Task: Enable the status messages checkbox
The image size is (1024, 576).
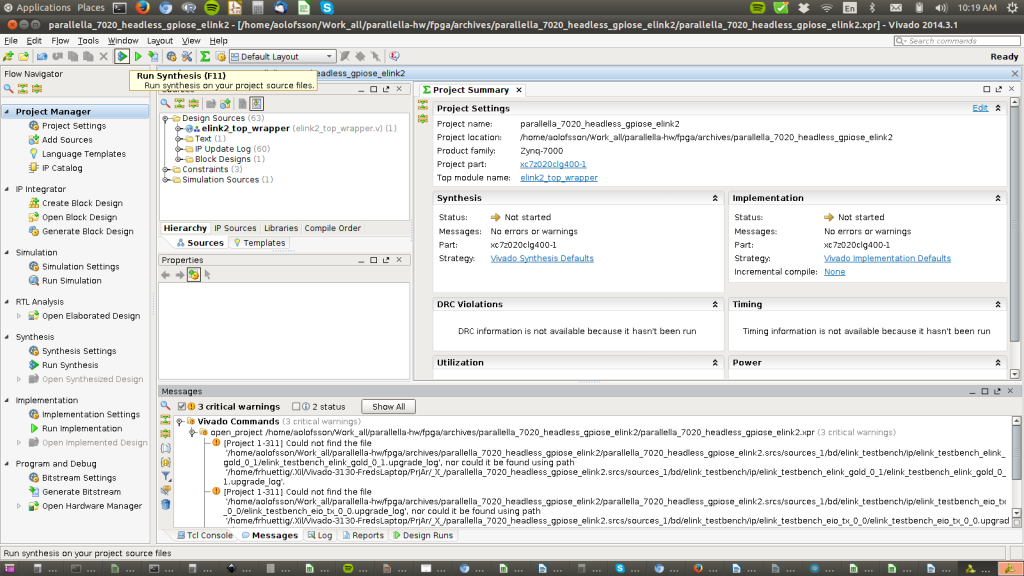Action: (296, 407)
